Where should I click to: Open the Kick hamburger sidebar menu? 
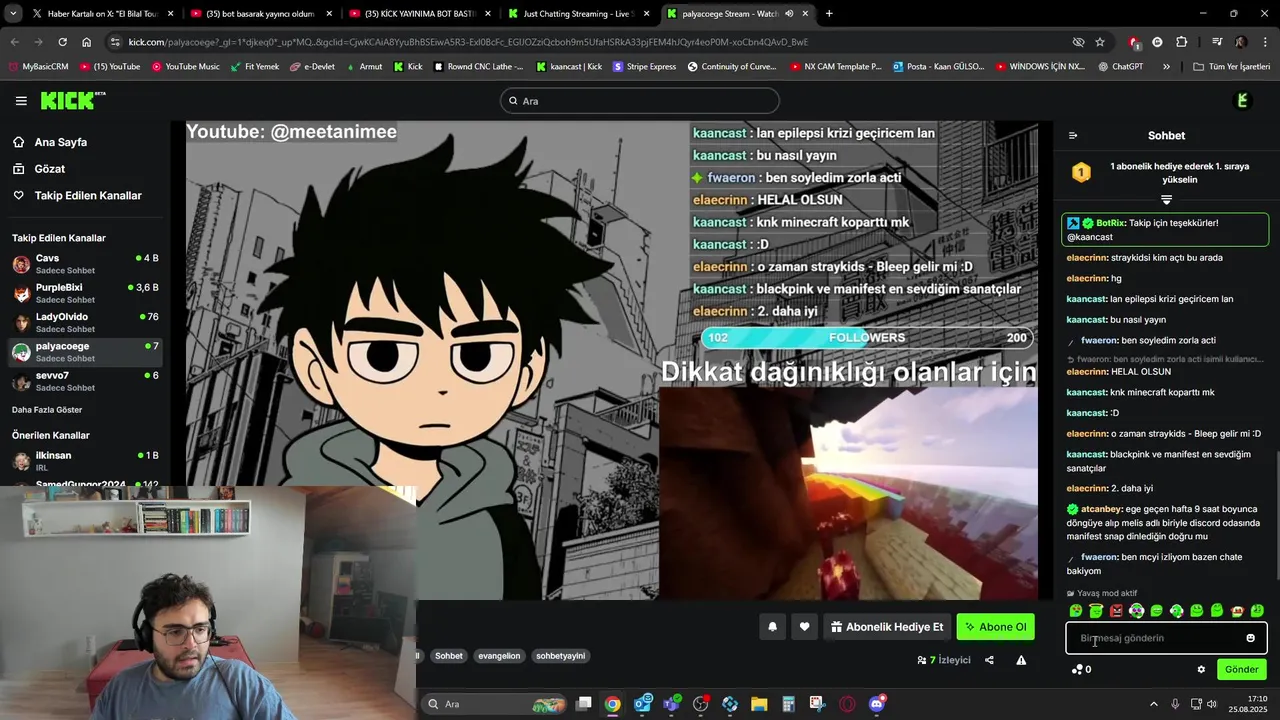pyautogui.click(x=21, y=101)
